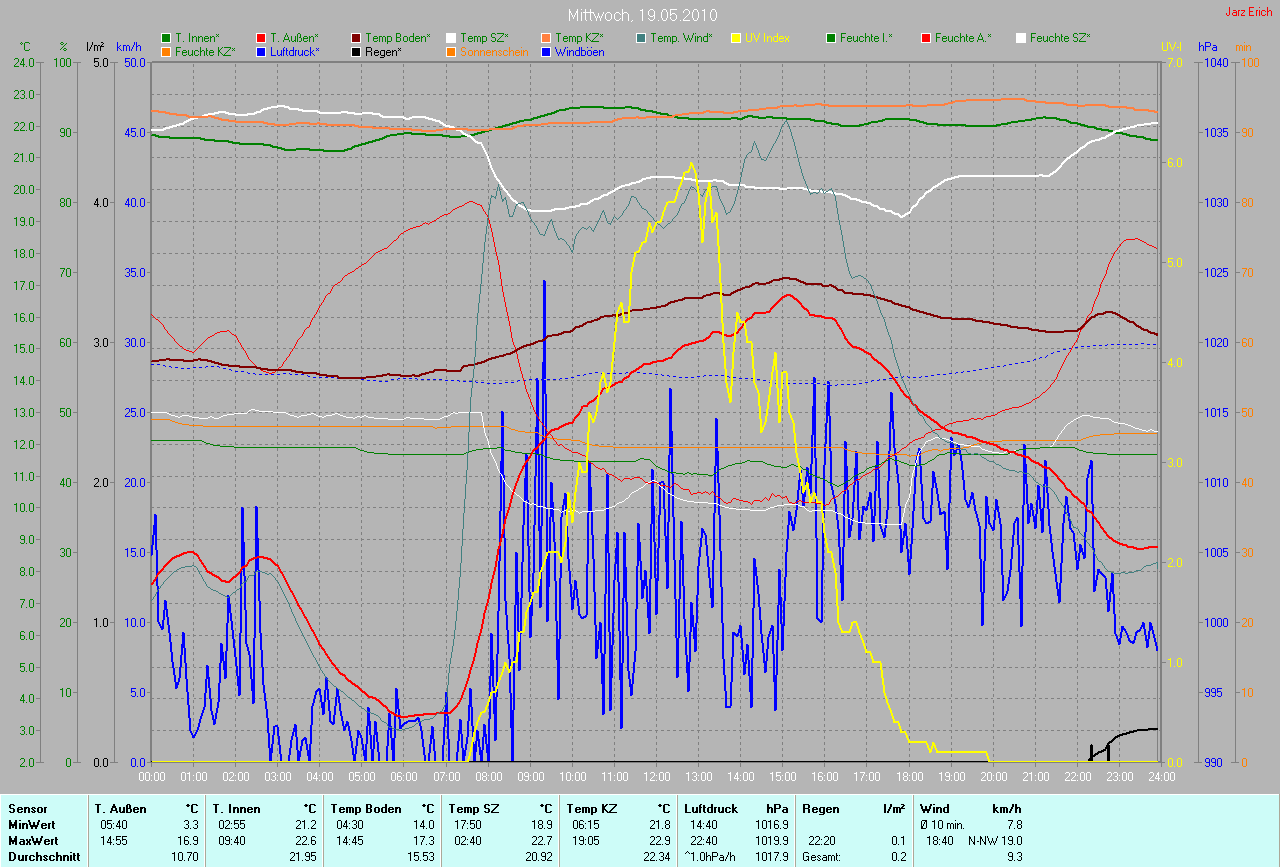The image size is (1280, 867).
Task: Select the red Feuchte A. legend swatch
Action: (x=926, y=38)
